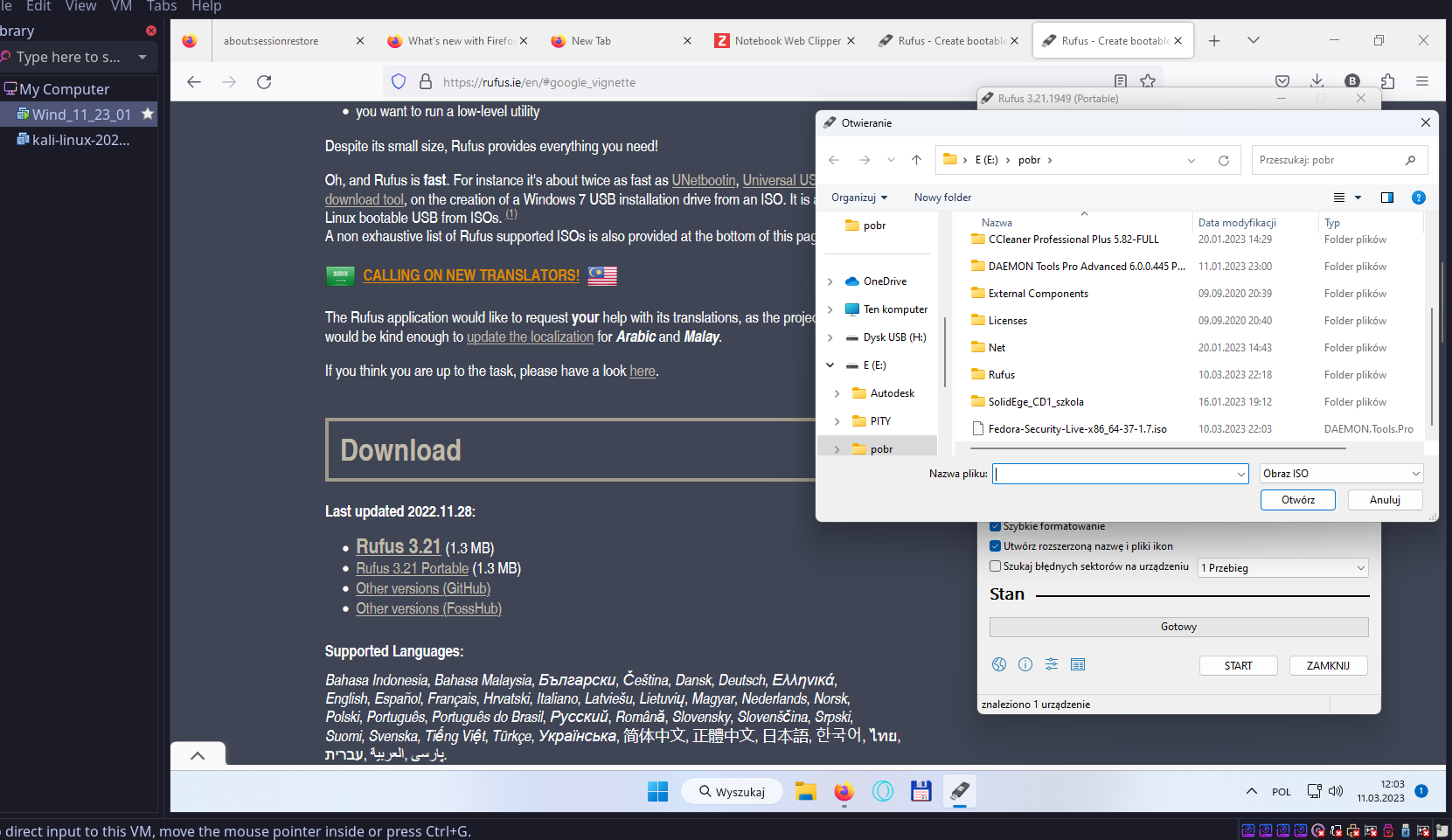Click the START button in Rufus
The width and height of the screenshot is (1452, 840).
tap(1238, 665)
